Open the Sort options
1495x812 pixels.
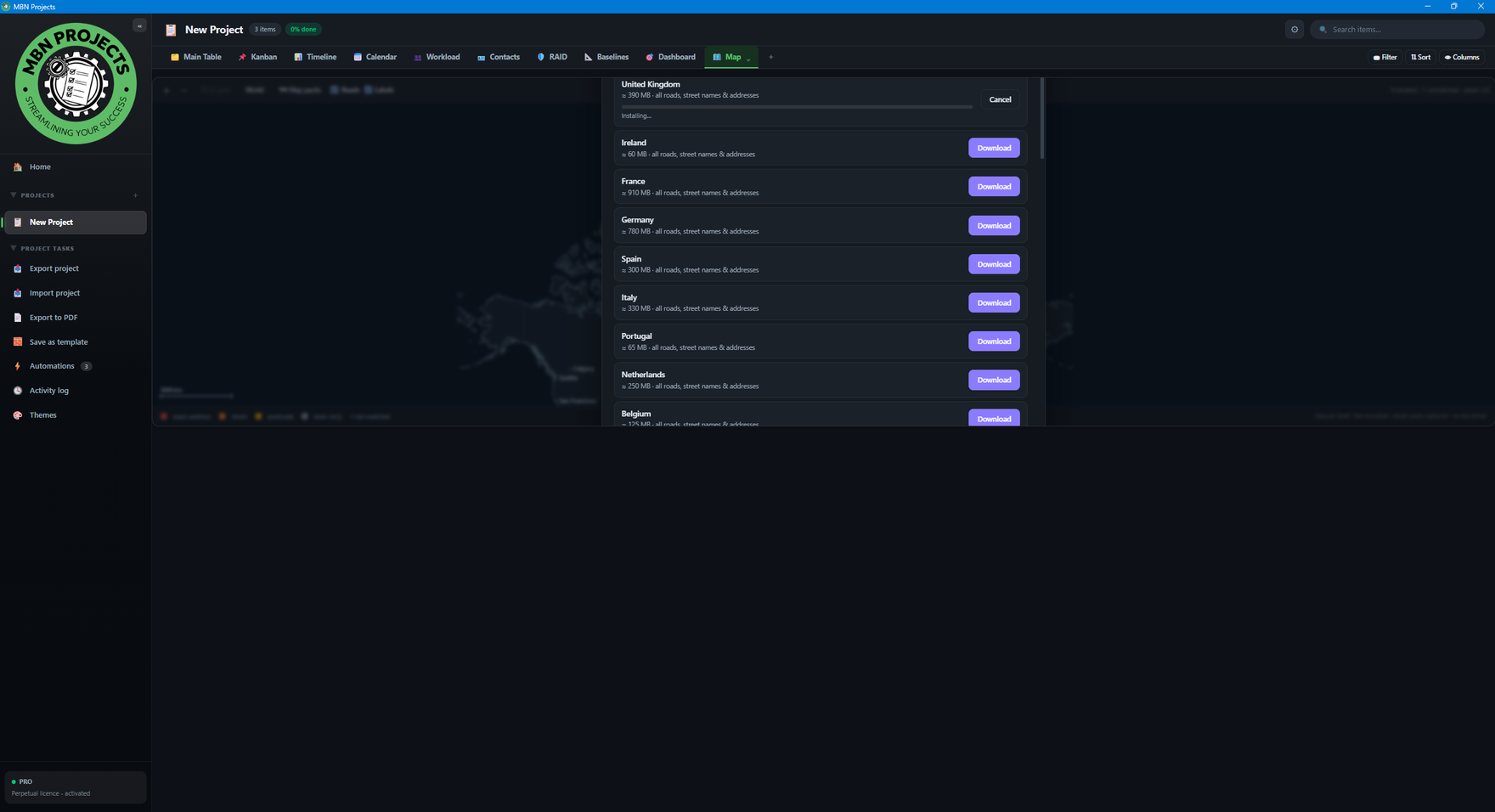point(1421,58)
